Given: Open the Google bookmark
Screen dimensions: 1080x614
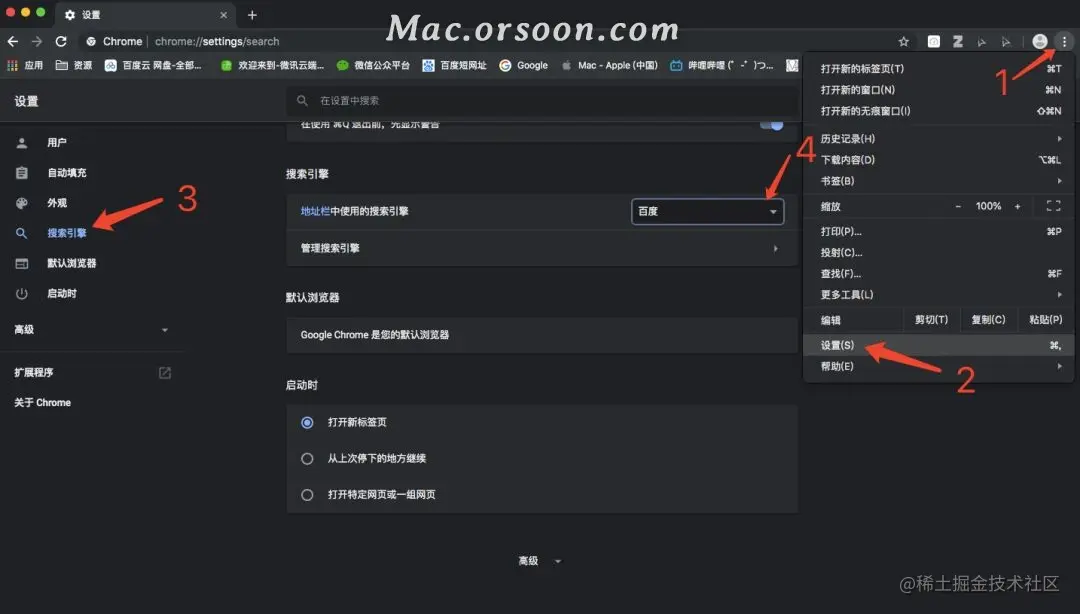Looking at the screenshot, I should point(523,65).
